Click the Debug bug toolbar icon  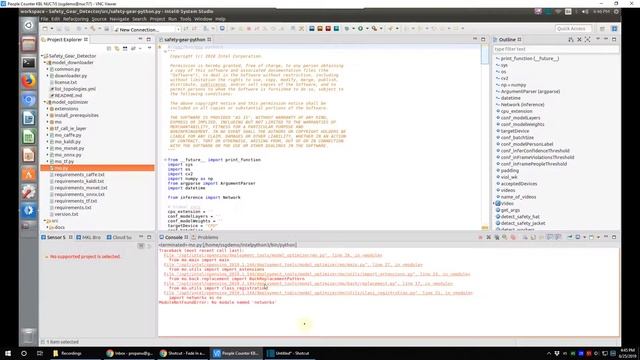click(x=347, y=29)
